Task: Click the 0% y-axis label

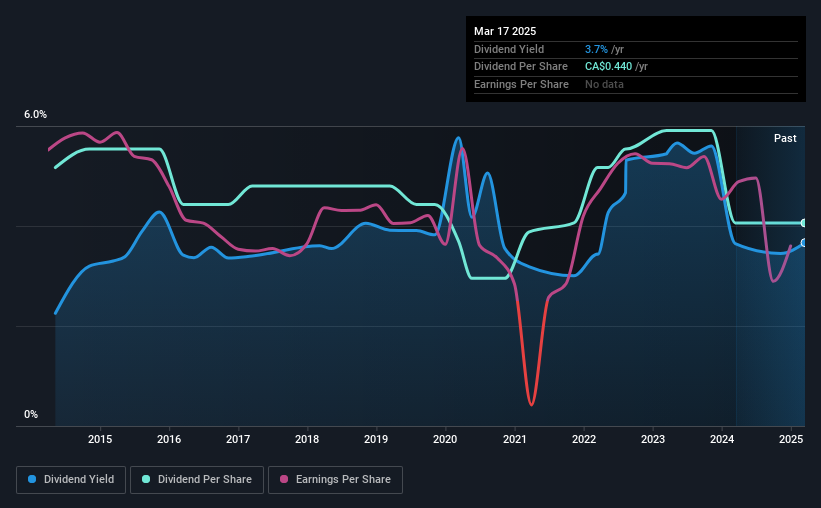Action: [x=31, y=414]
